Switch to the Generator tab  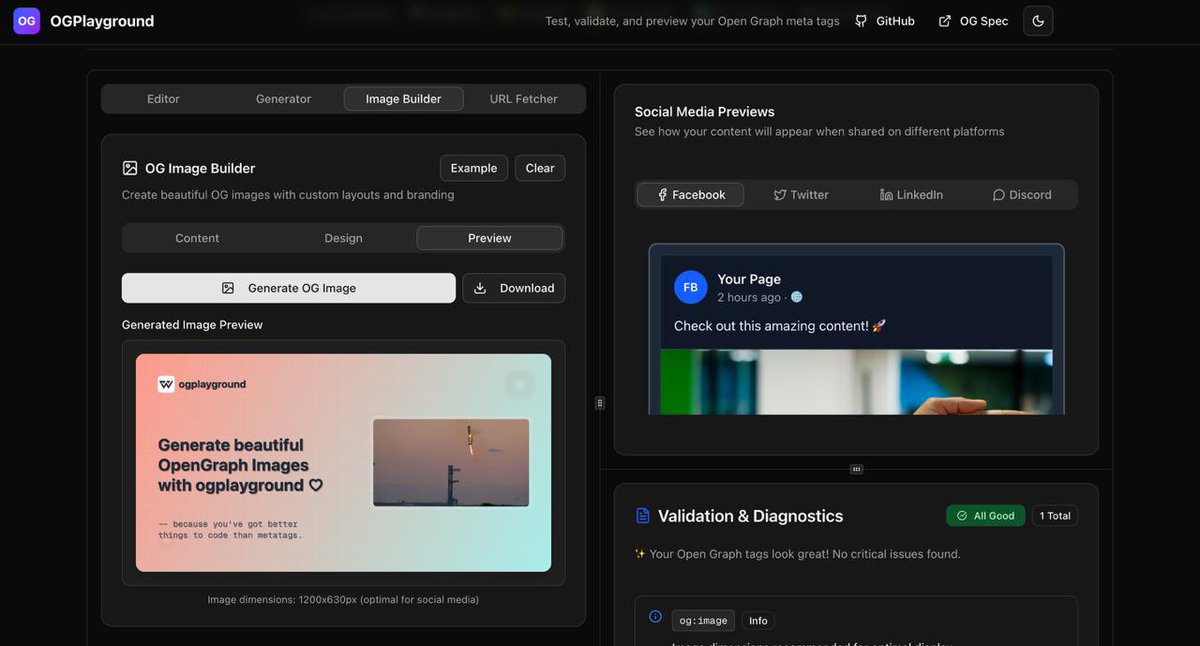[x=283, y=99]
